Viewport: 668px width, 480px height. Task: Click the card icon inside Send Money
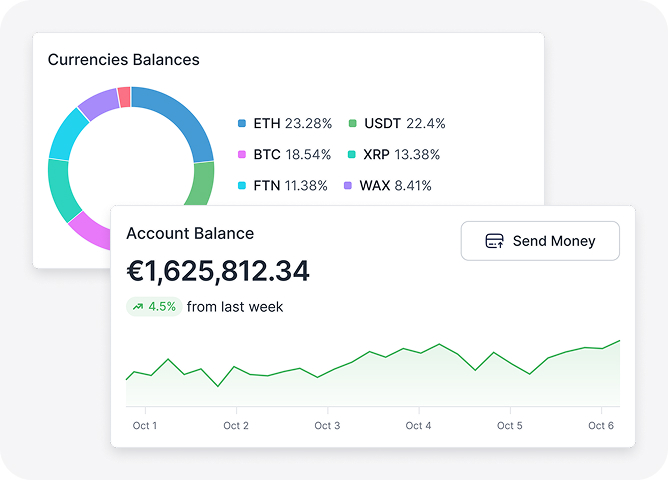[x=493, y=241]
